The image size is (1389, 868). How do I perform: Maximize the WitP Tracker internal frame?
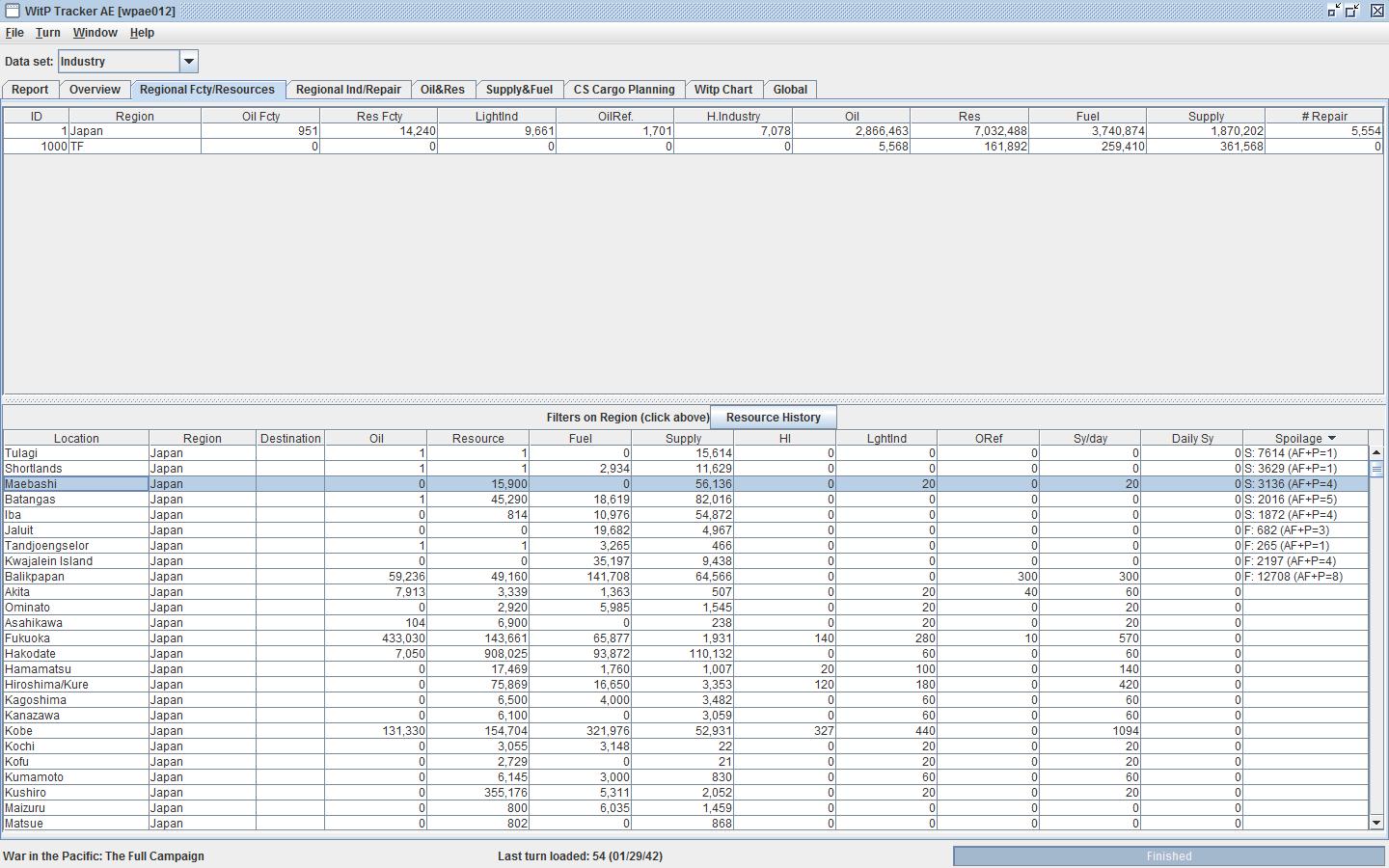coord(1353,11)
